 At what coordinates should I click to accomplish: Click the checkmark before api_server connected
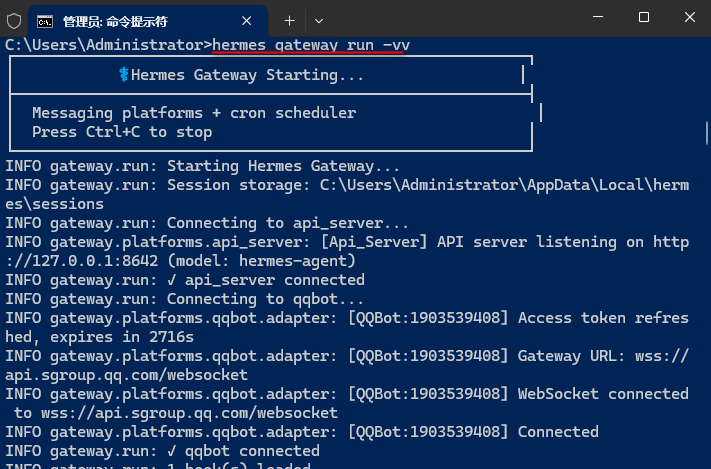coord(171,280)
